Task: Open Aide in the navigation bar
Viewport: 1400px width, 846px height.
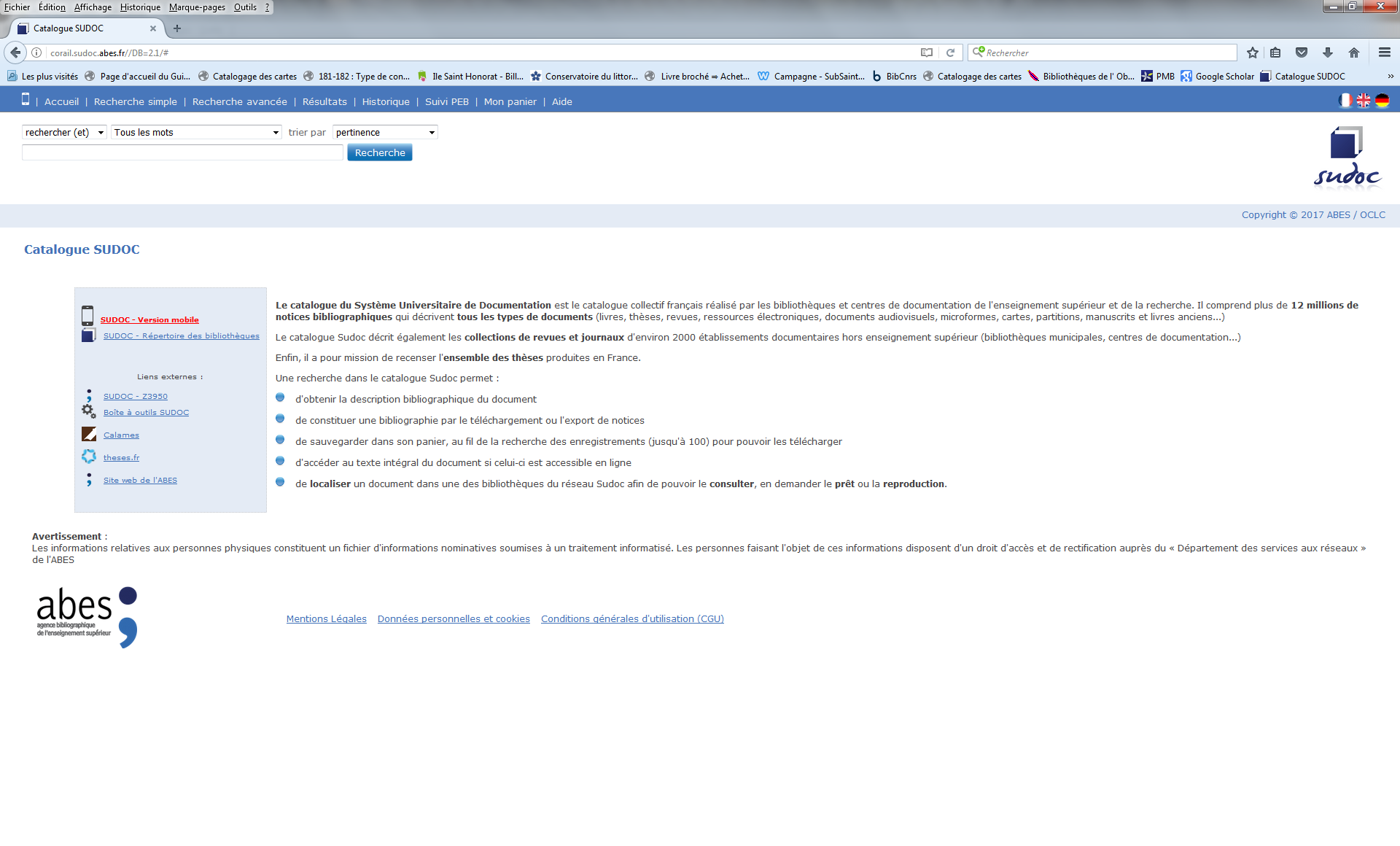Action: (x=562, y=101)
